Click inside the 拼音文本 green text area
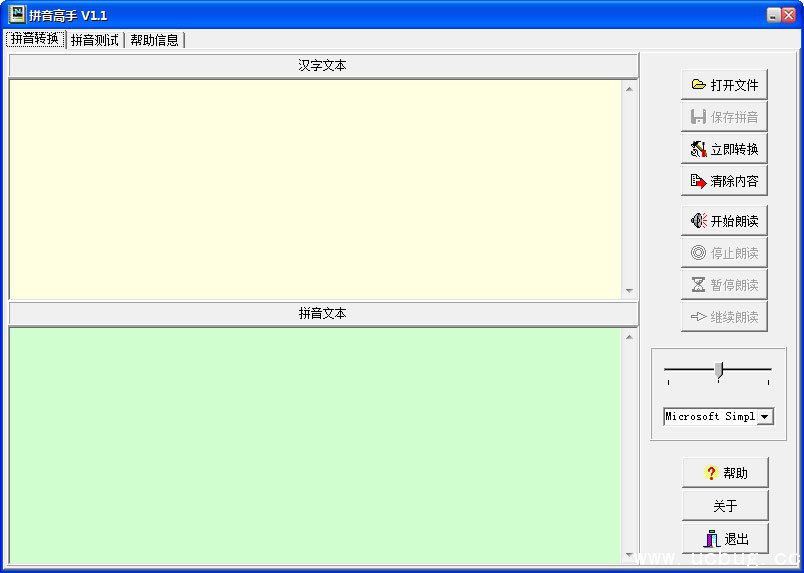804x573 pixels. pos(315,445)
